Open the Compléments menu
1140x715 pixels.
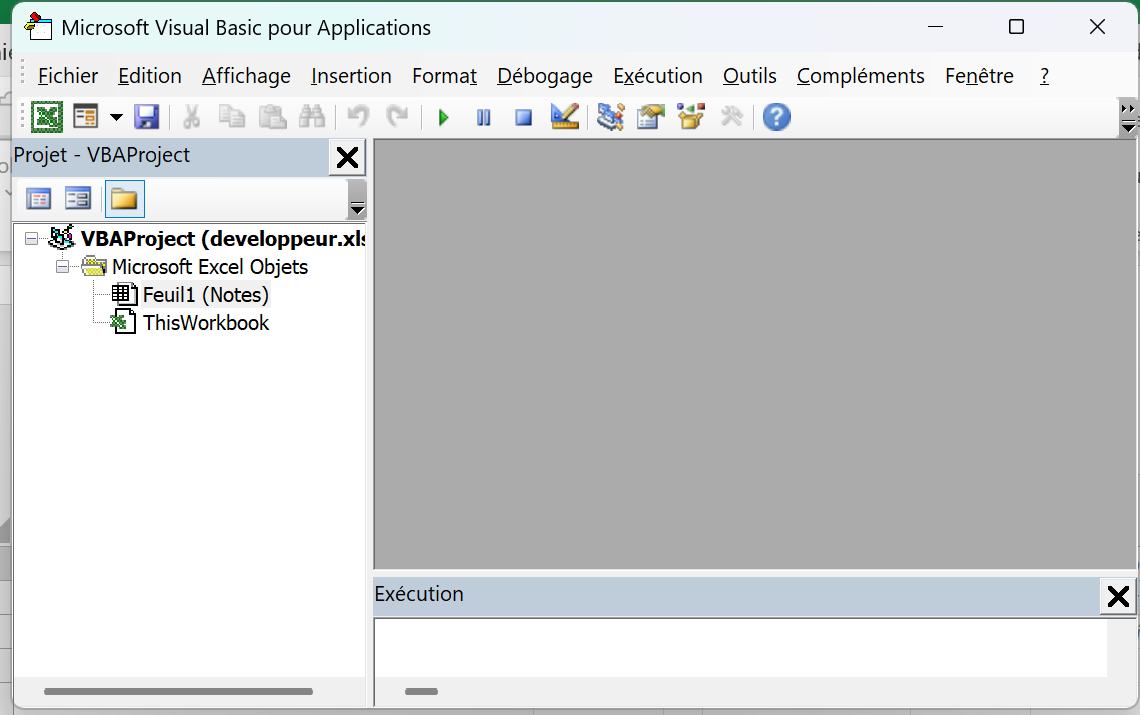(861, 76)
